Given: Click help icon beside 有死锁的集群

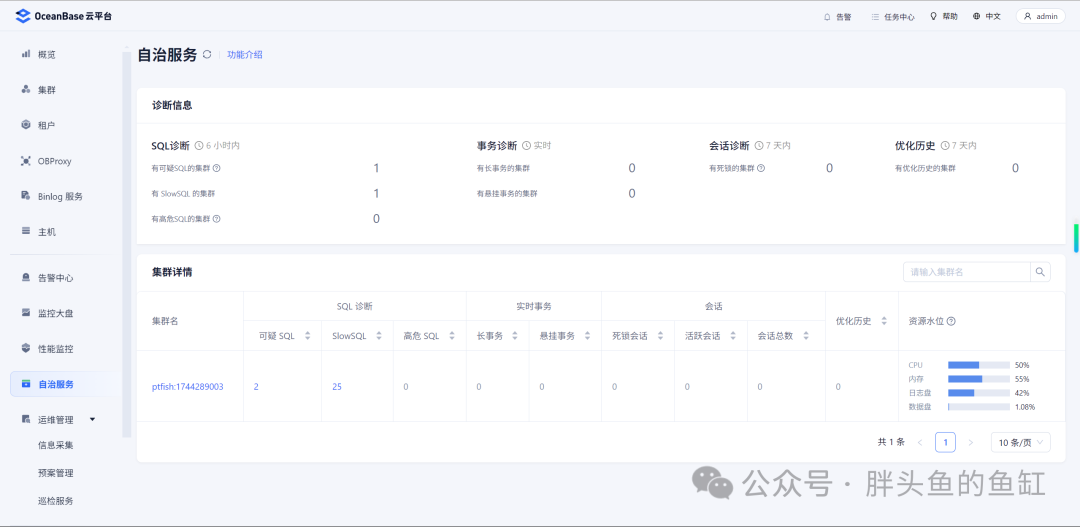Looking at the screenshot, I should pyautogui.click(x=761, y=168).
